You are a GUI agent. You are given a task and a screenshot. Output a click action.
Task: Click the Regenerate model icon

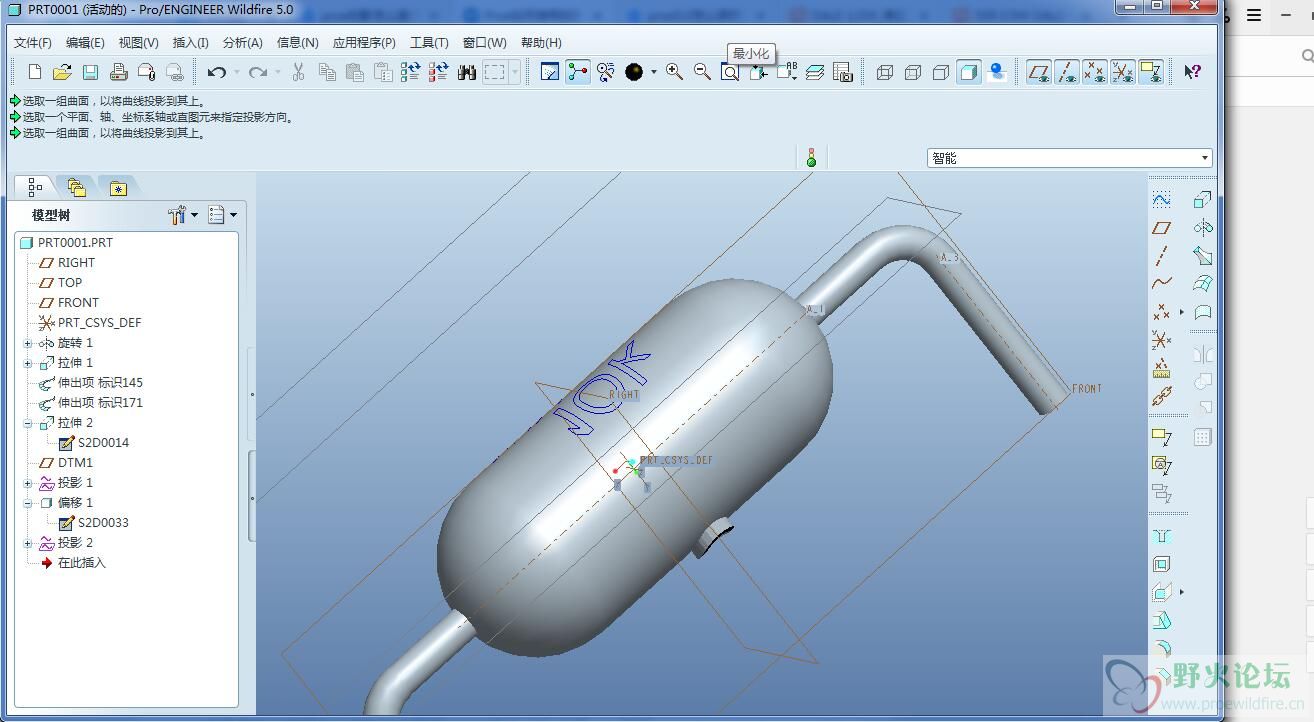pos(410,72)
